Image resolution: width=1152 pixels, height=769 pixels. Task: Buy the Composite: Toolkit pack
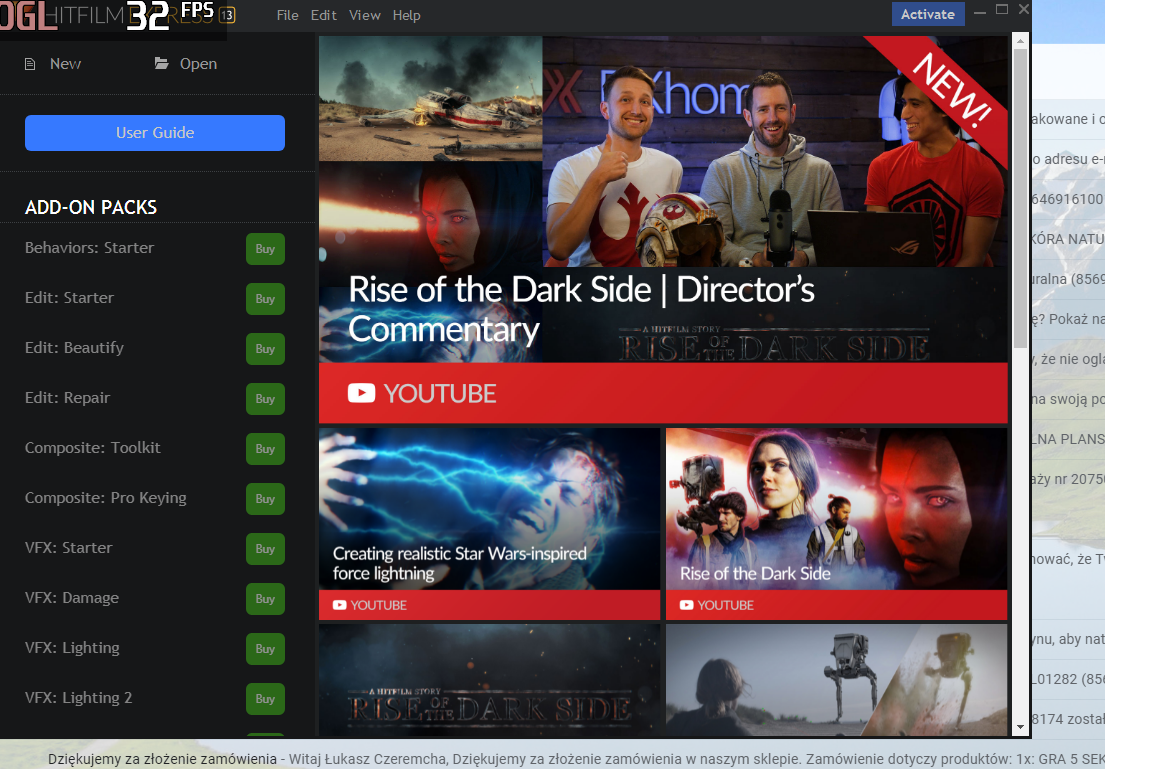(265, 449)
